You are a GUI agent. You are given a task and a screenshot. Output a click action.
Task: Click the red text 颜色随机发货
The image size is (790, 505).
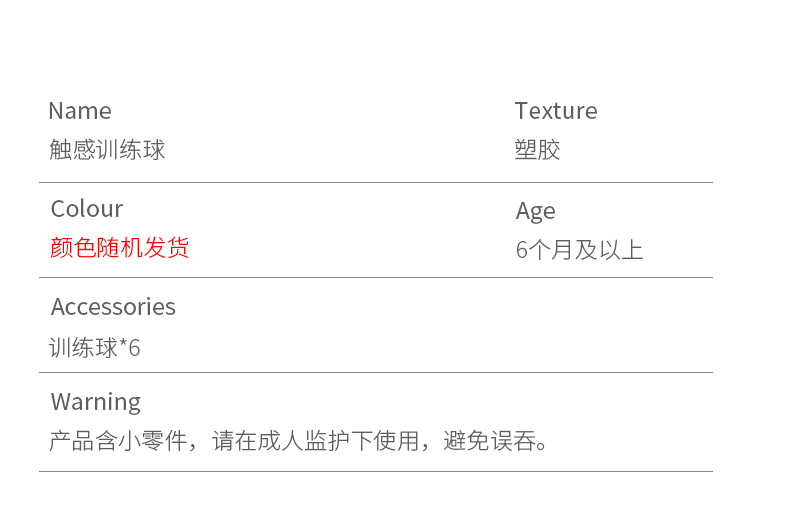coord(119,247)
